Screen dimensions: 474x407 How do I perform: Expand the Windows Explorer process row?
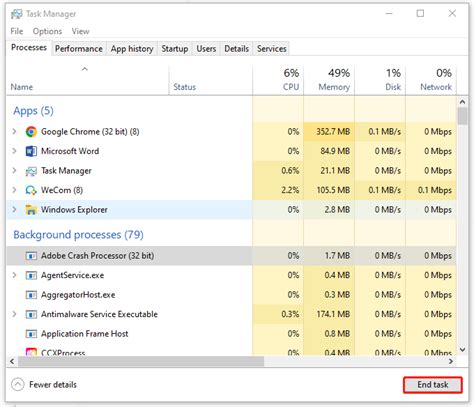click(x=14, y=210)
